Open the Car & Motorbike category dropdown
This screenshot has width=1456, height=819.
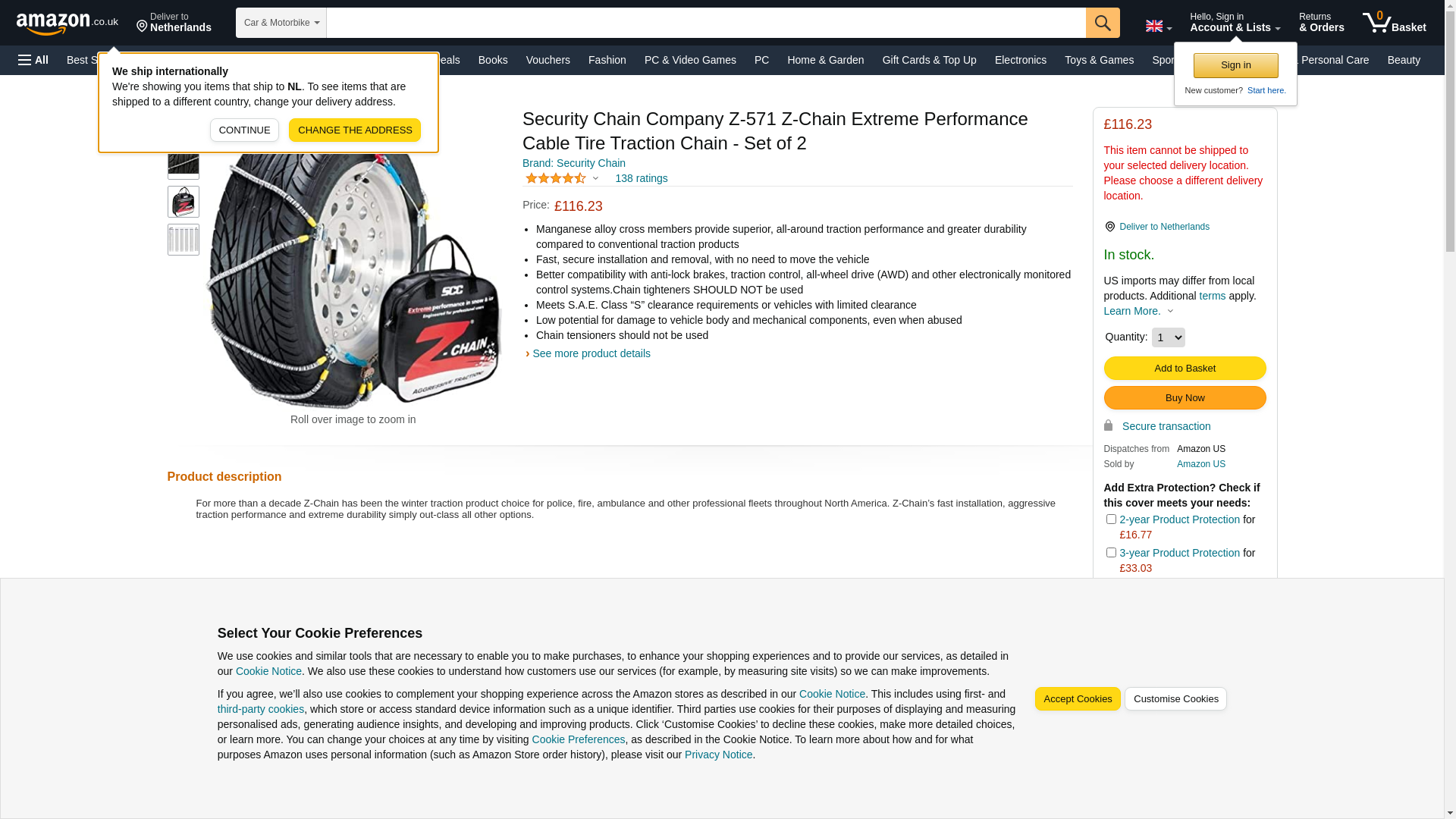point(281,23)
